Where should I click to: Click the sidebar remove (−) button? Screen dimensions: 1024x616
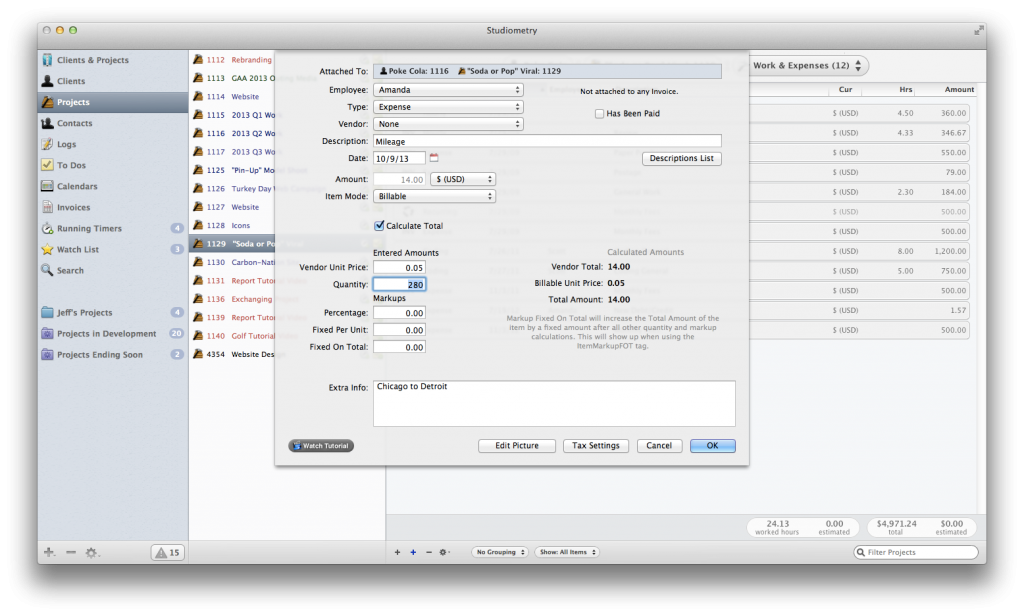(x=71, y=553)
